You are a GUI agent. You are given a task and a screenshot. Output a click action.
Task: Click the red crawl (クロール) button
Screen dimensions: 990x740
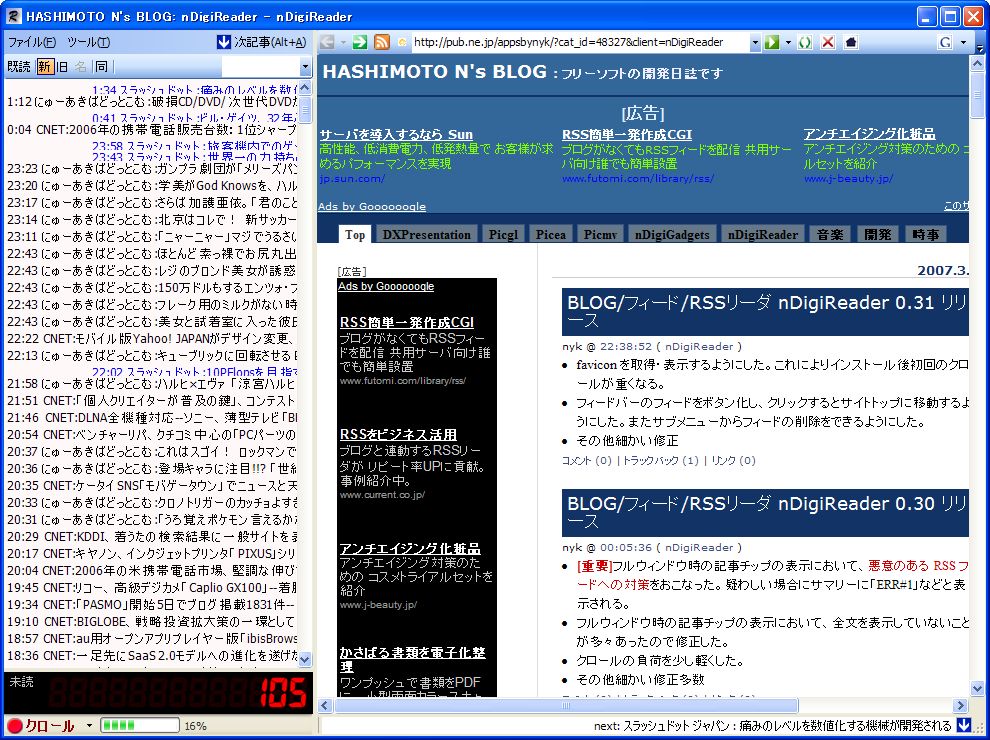40,725
